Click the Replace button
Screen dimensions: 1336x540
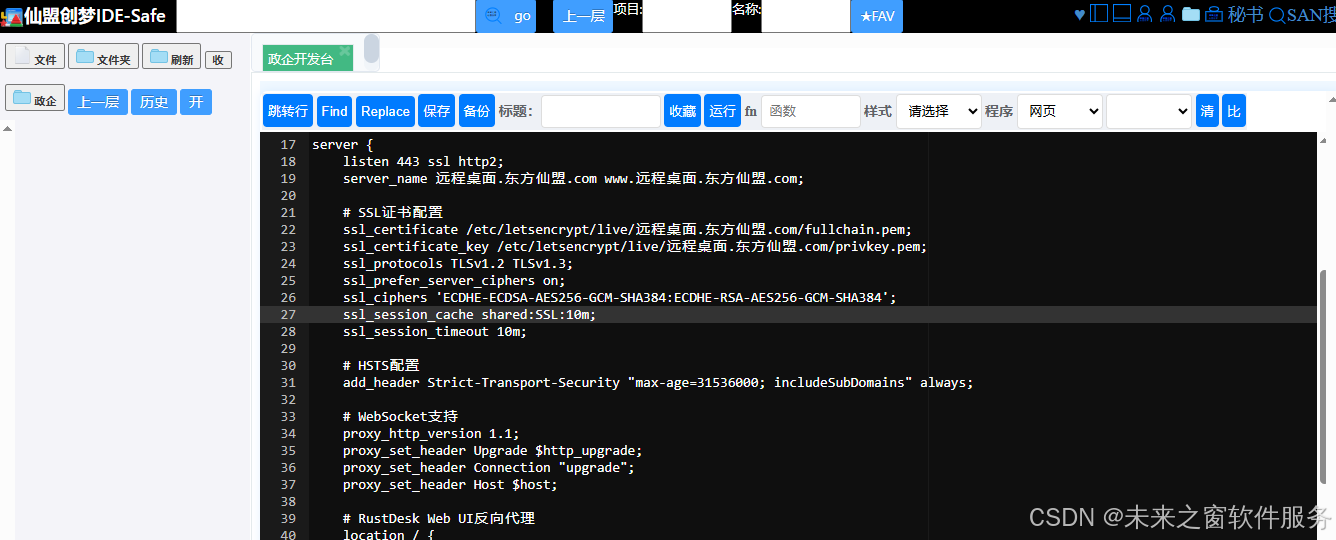tap(385, 111)
